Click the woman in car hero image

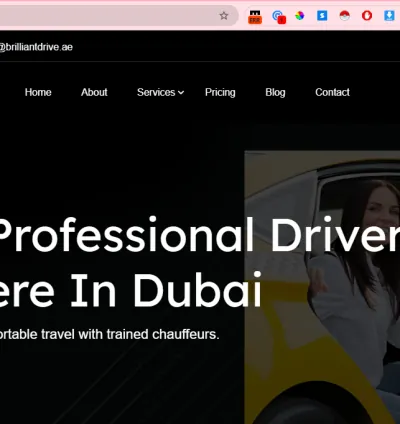322,287
